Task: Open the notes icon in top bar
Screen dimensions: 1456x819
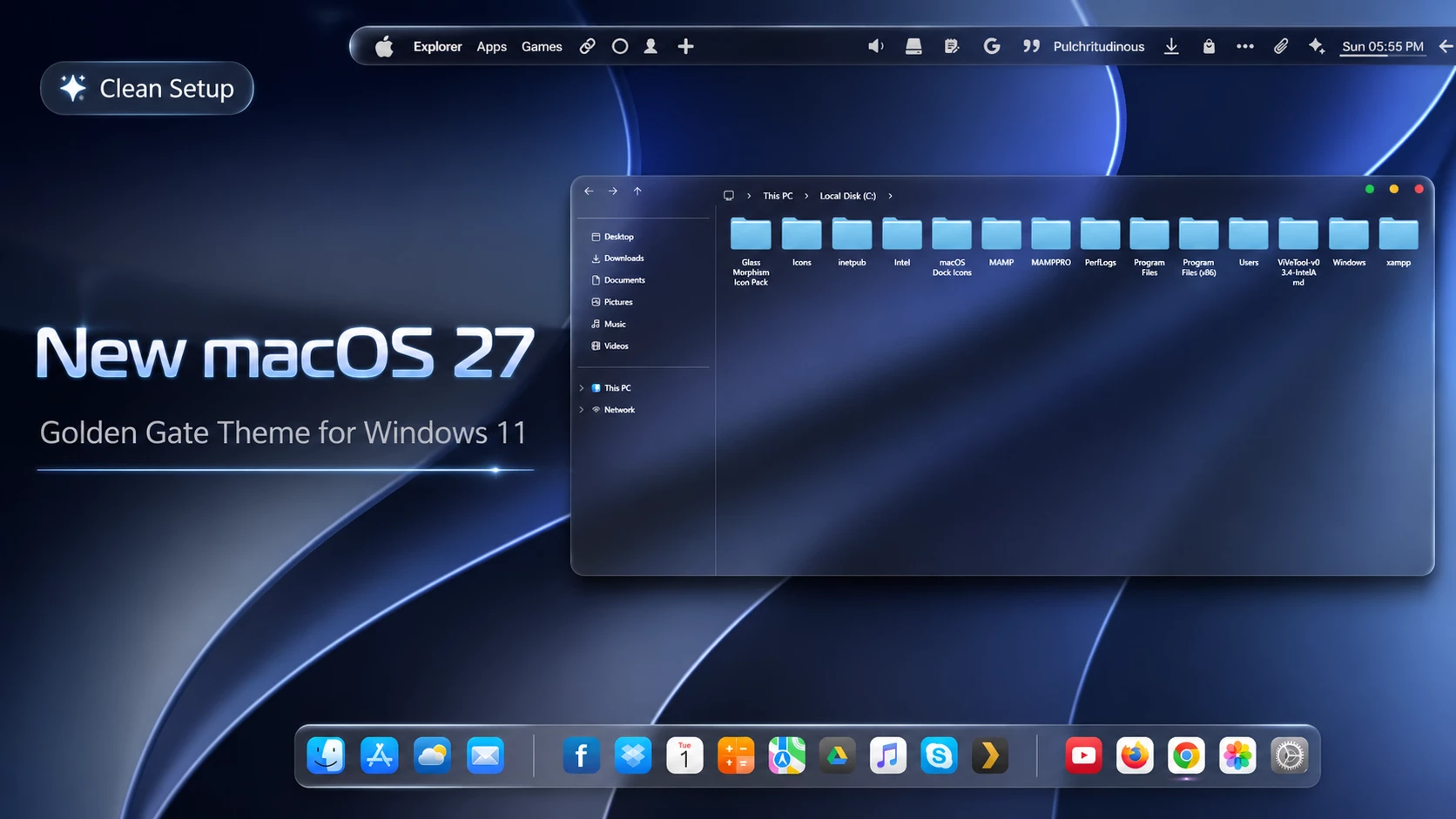Action: click(952, 46)
